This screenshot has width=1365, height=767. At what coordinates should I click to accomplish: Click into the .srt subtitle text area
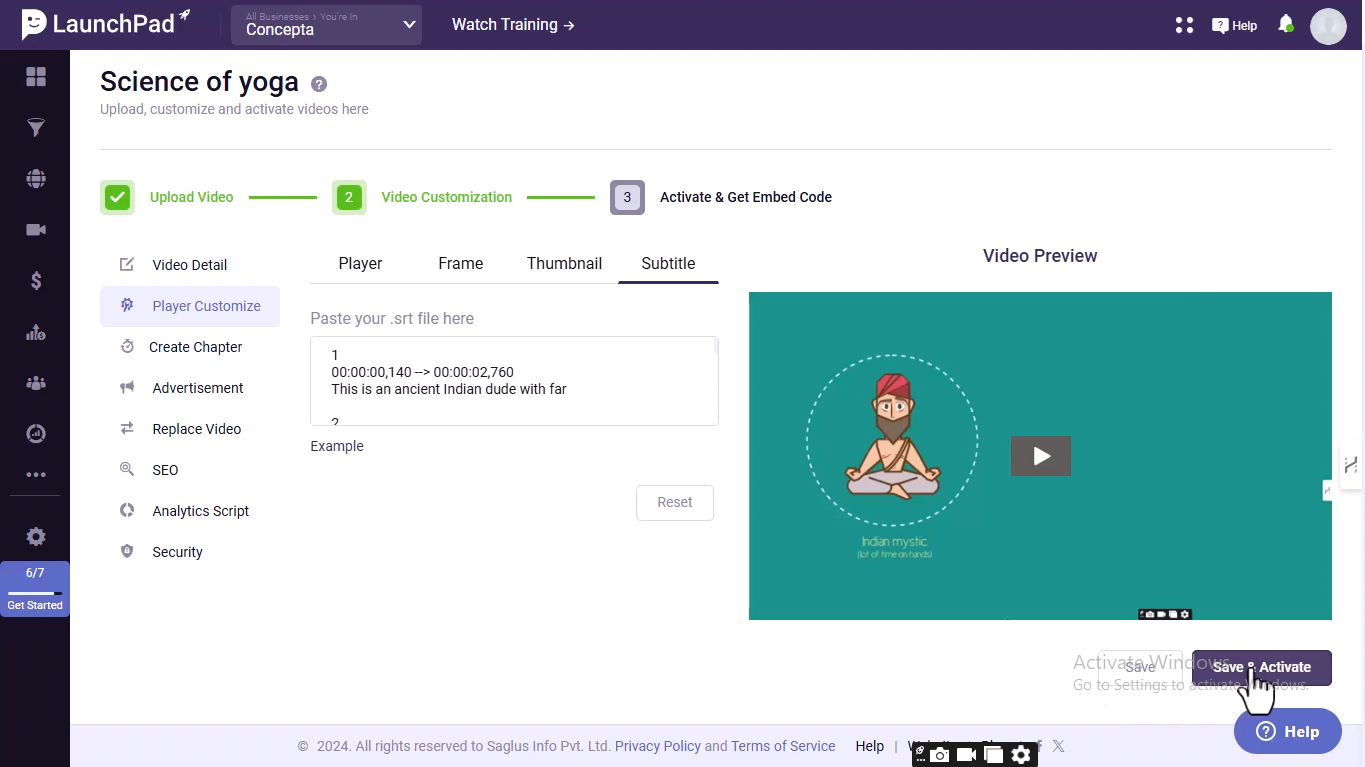tap(514, 381)
